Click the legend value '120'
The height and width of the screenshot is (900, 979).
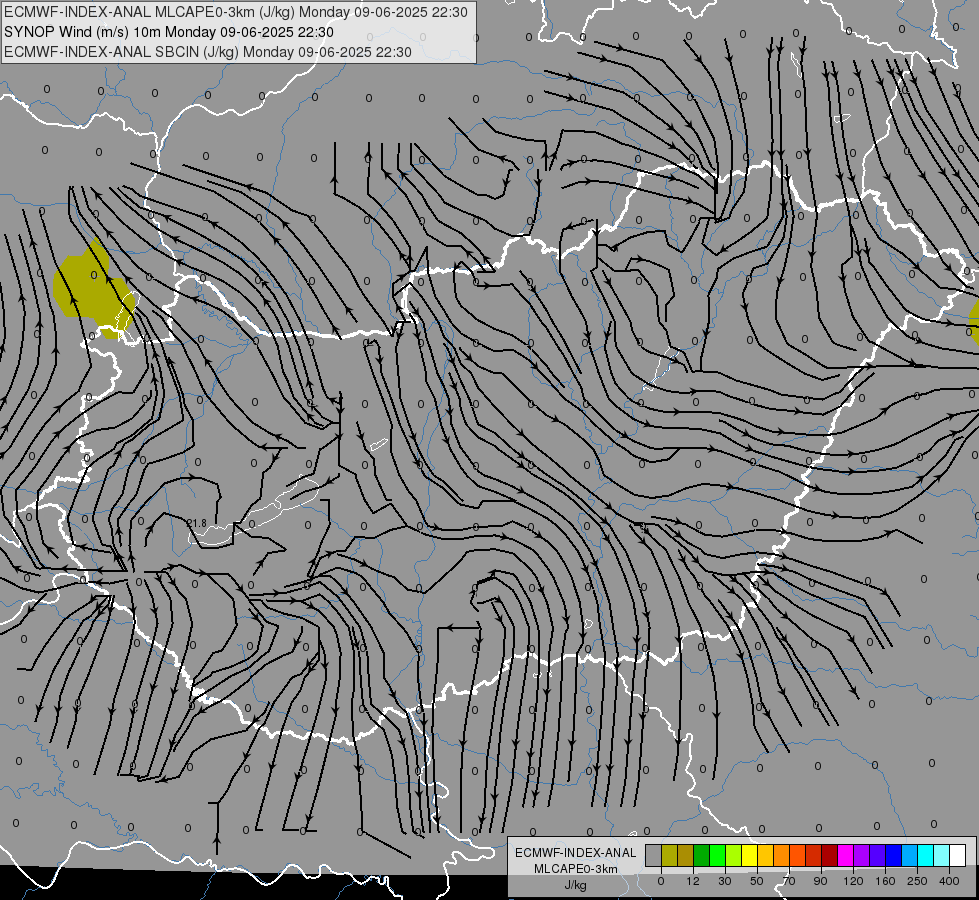[853, 881]
